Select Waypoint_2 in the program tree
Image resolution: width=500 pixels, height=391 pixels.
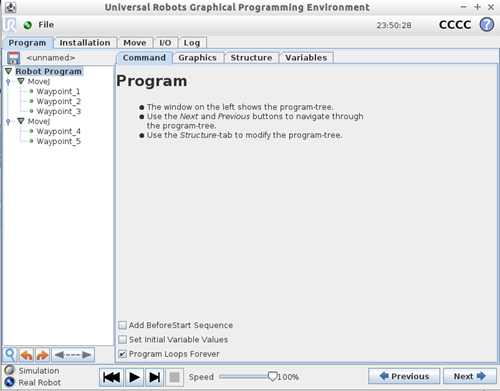[x=59, y=101]
